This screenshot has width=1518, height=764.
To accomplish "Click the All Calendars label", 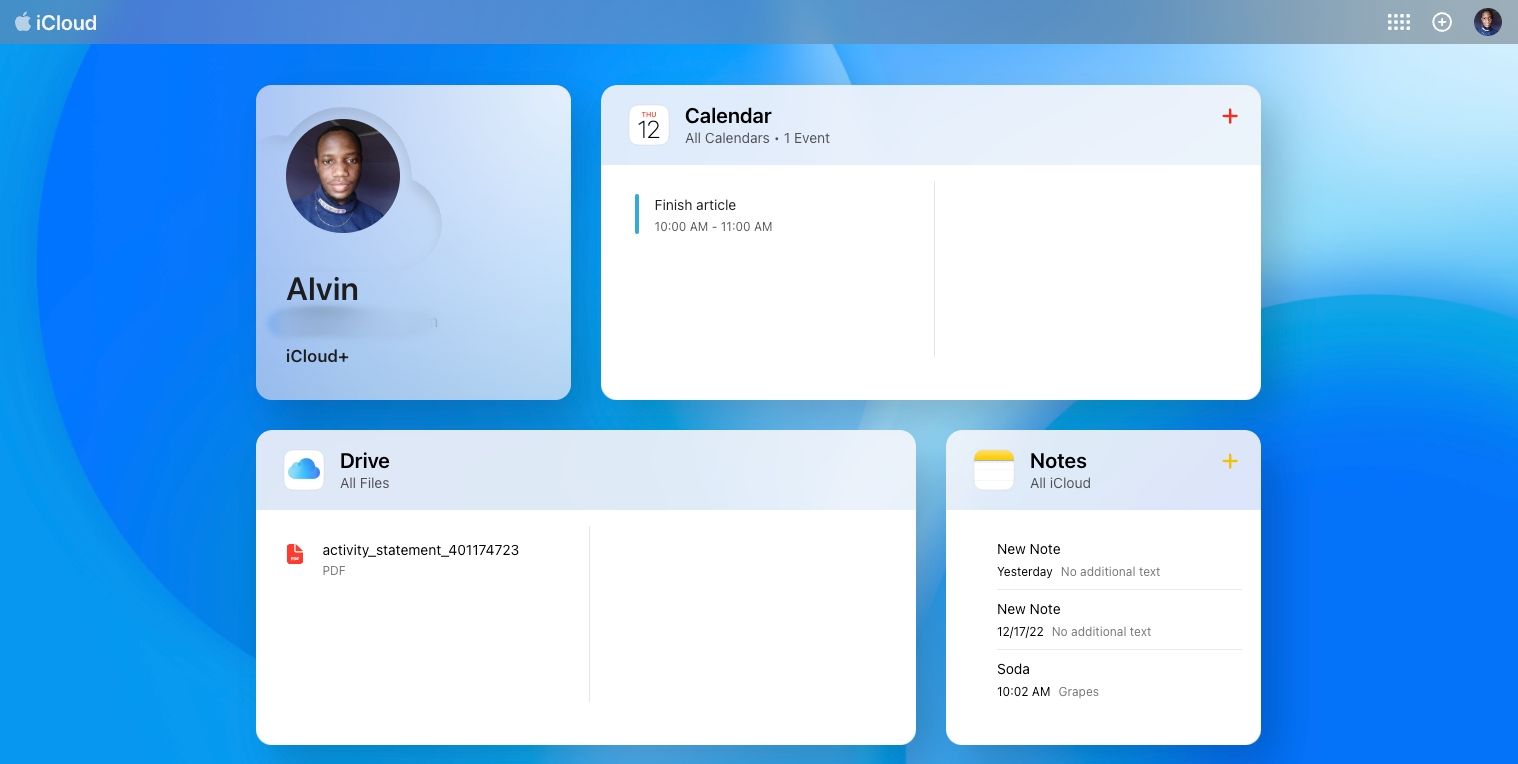I will pyautogui.click(x=727, y=138).
